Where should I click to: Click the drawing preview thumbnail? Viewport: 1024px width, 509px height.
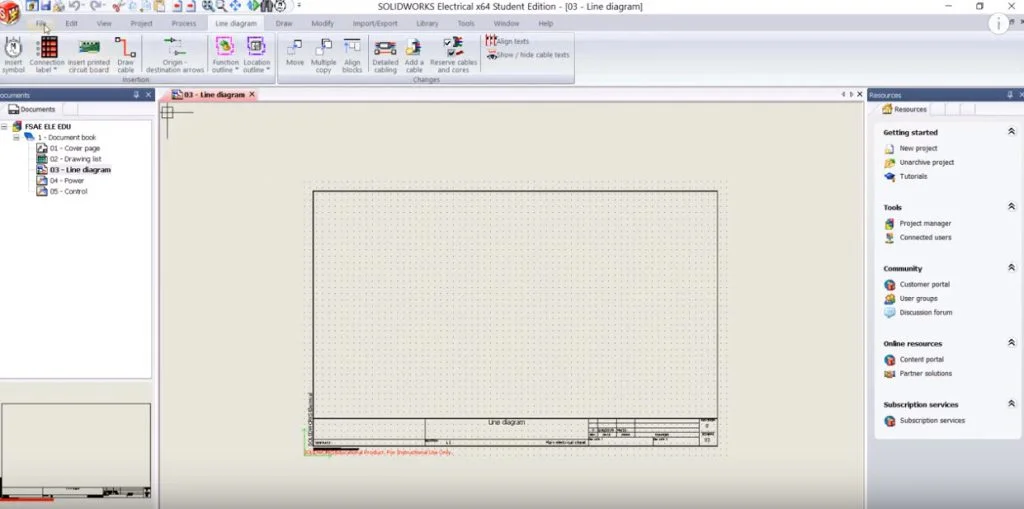(x=76, y=450)
